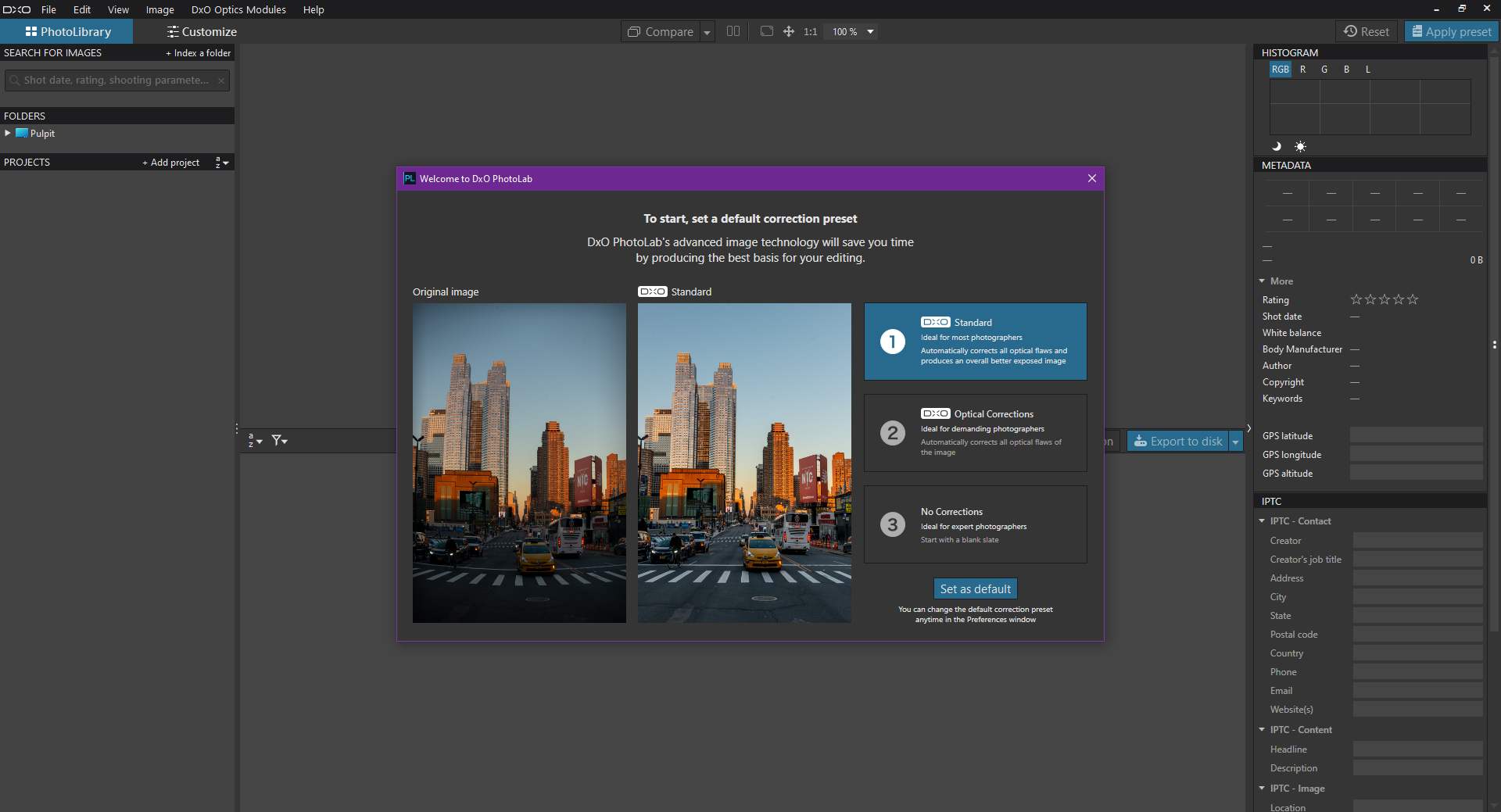Viewport: 1501px width, 812px height.
Task: Select the move/pan tool icon
Action: 789,31
